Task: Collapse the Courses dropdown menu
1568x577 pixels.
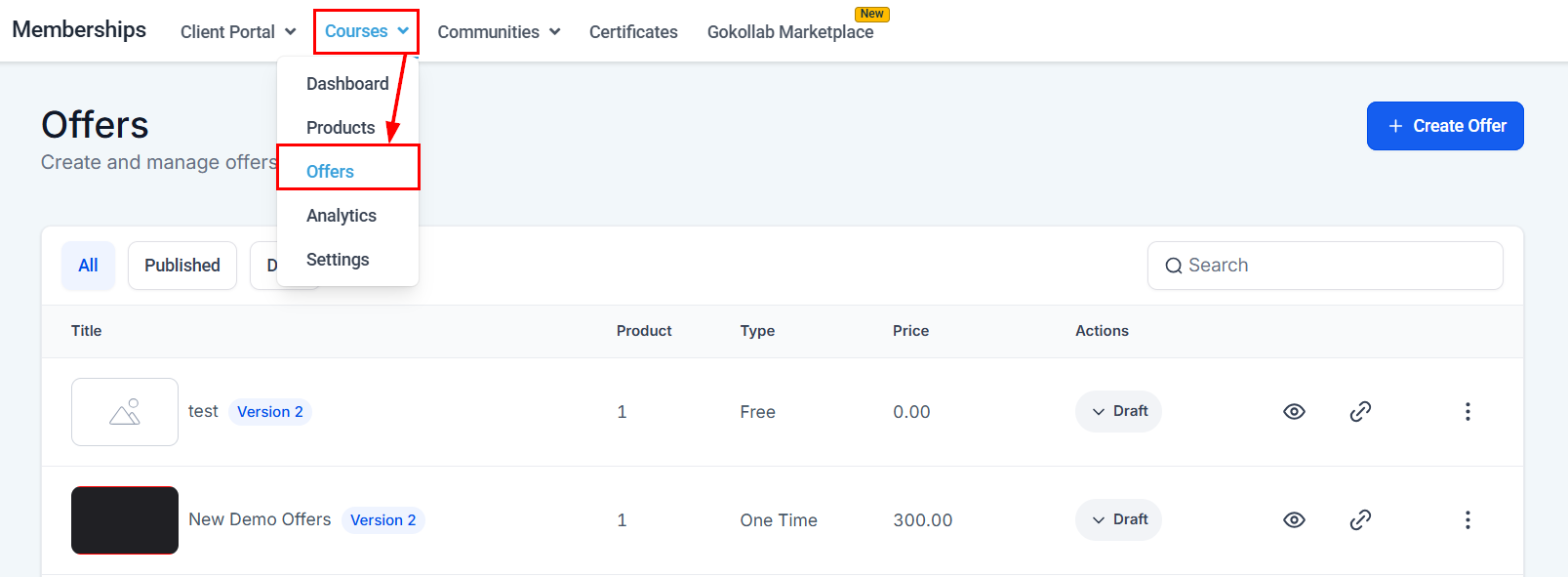Action: pyautogui.click(x=367, y=31)
